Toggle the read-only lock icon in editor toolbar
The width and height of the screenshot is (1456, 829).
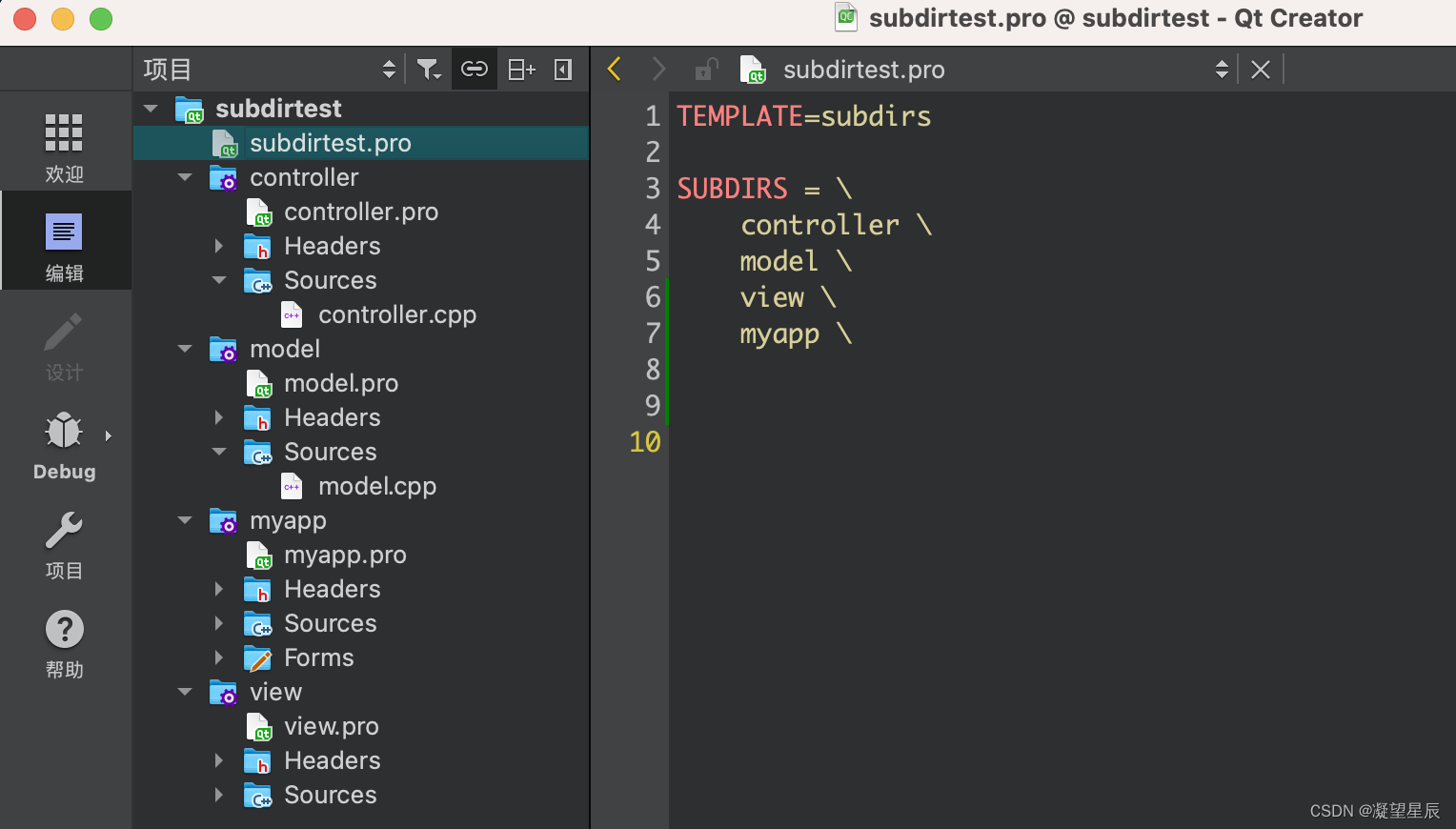705,69
